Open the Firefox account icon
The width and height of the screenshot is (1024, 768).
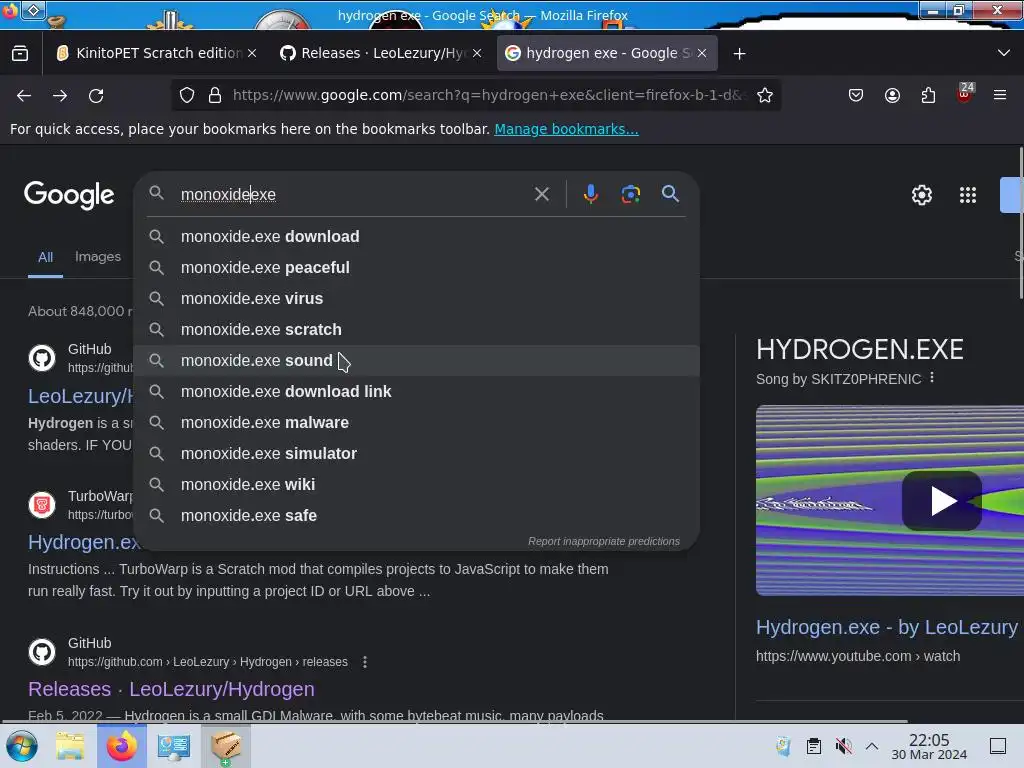point(892,95)
